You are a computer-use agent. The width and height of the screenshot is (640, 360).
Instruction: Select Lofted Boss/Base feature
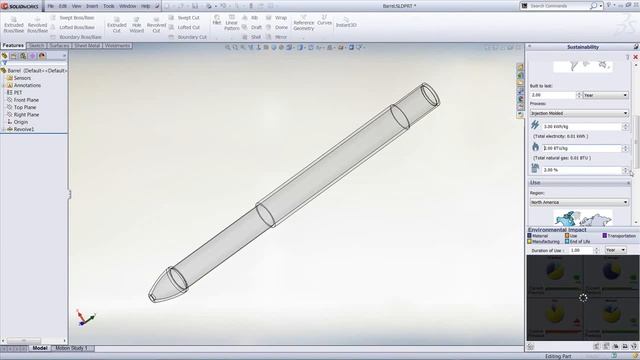point(73,27)
